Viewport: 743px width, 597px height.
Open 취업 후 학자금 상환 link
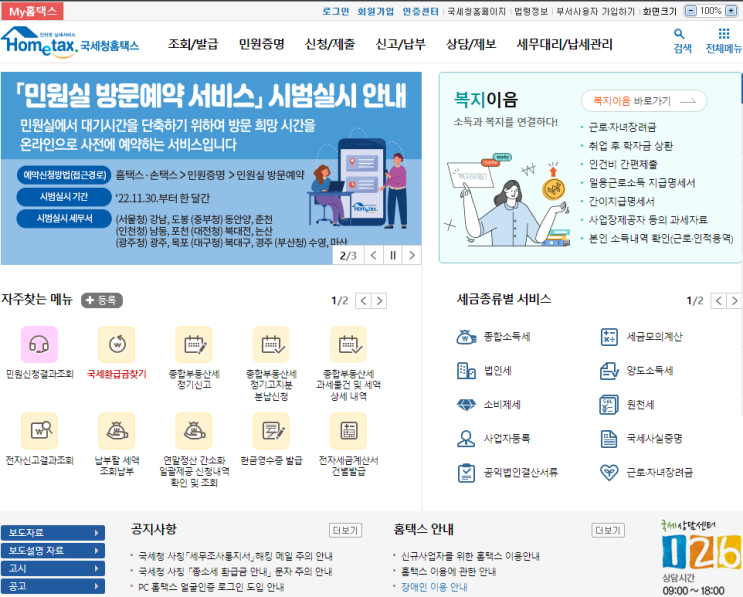631,146
